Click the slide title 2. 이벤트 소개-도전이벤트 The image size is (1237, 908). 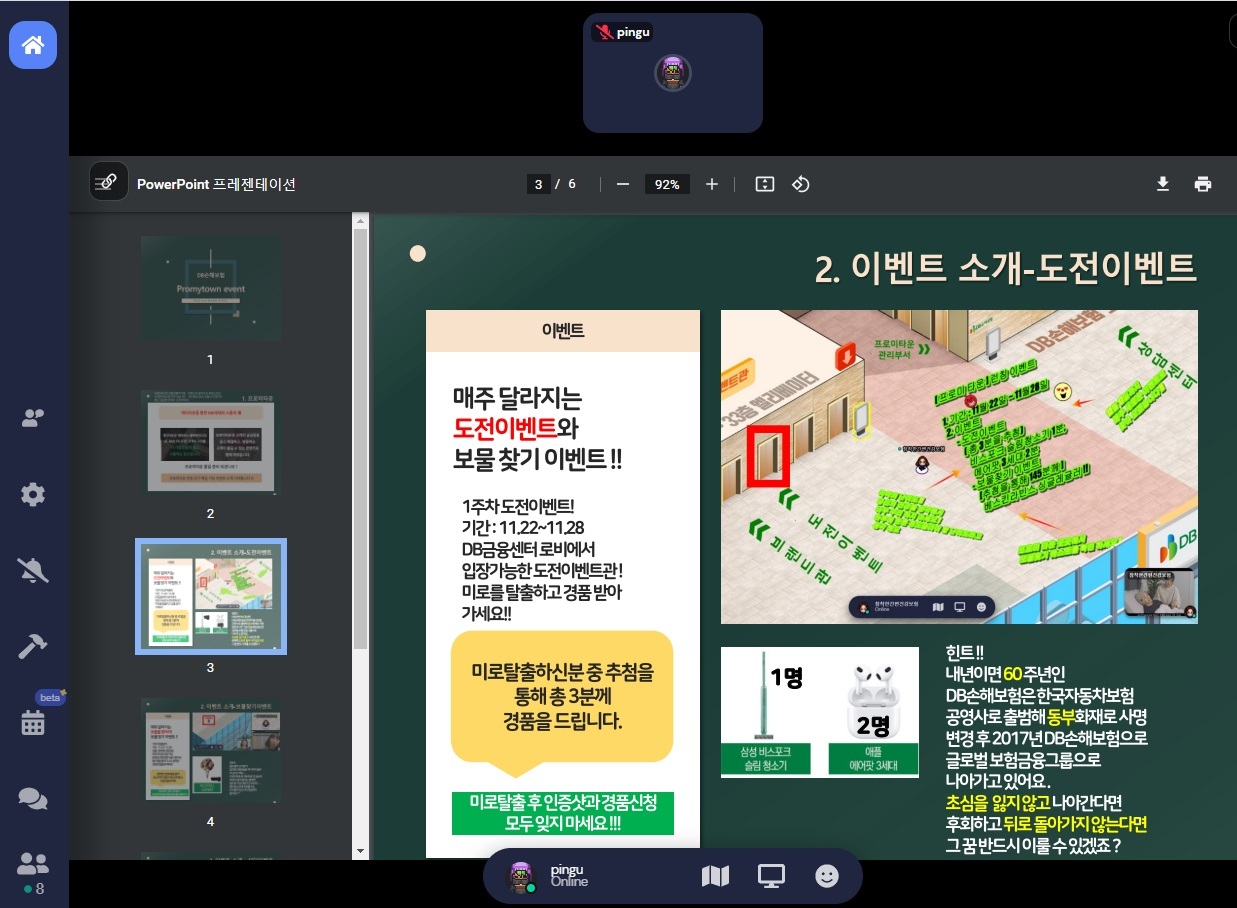1006,268
